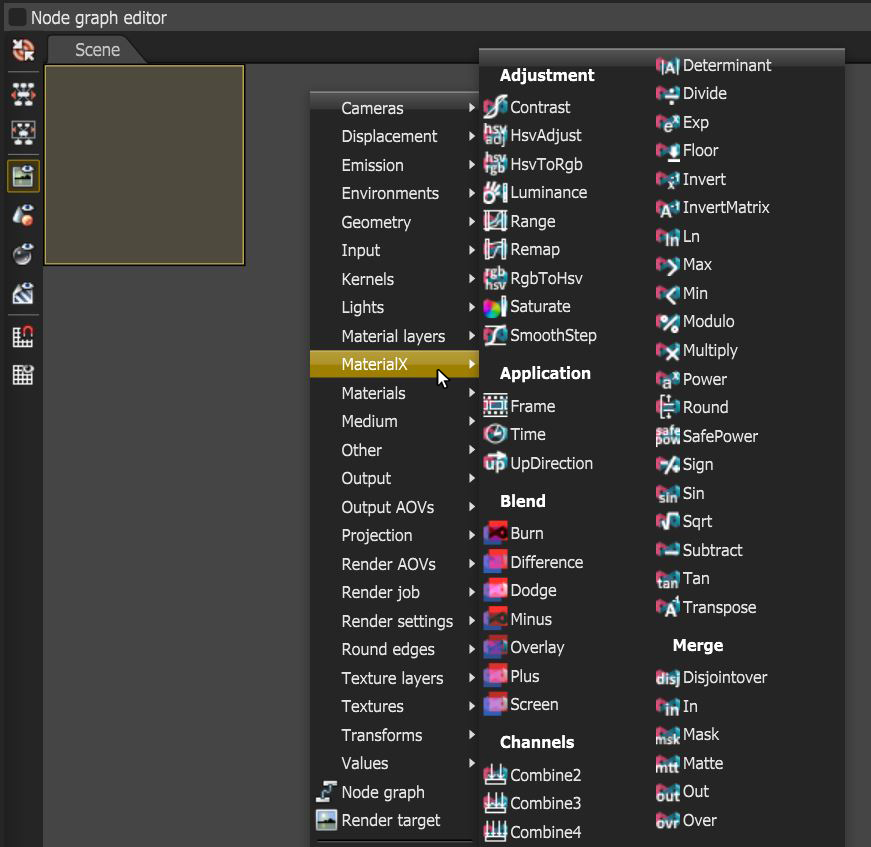Screen dimensions: 871x847
Task: Click the HsvAdjust node icon
Action: coord(495,135)
